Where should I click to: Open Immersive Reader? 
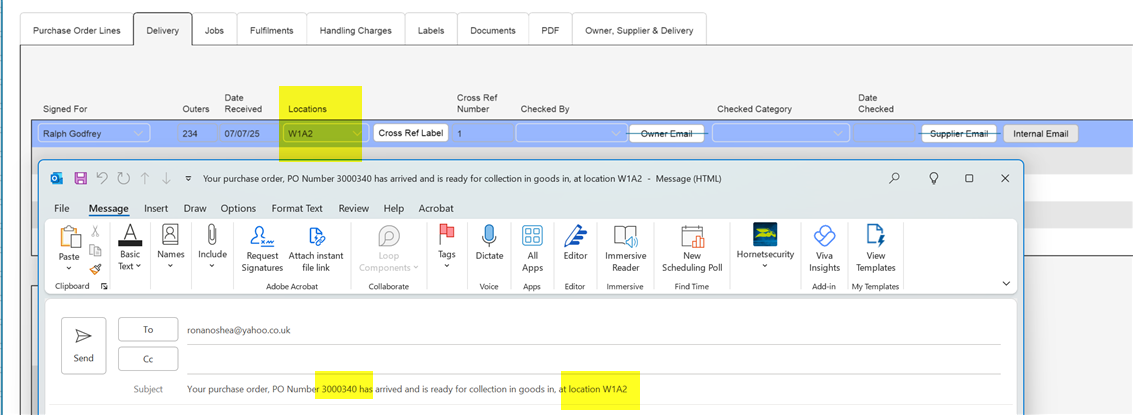click(625, 249)
